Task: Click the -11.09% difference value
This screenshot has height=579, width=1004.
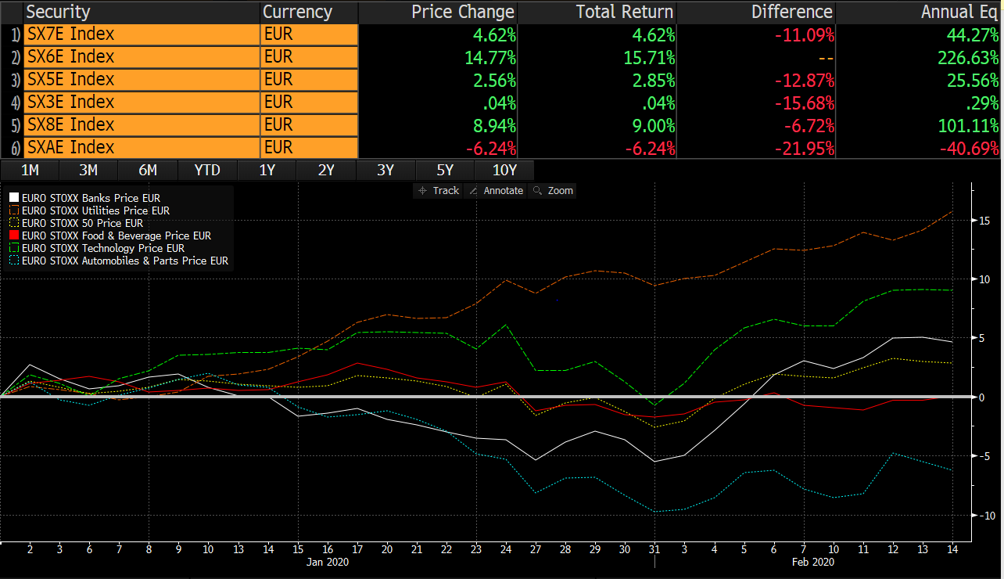Action: point(804,35)
